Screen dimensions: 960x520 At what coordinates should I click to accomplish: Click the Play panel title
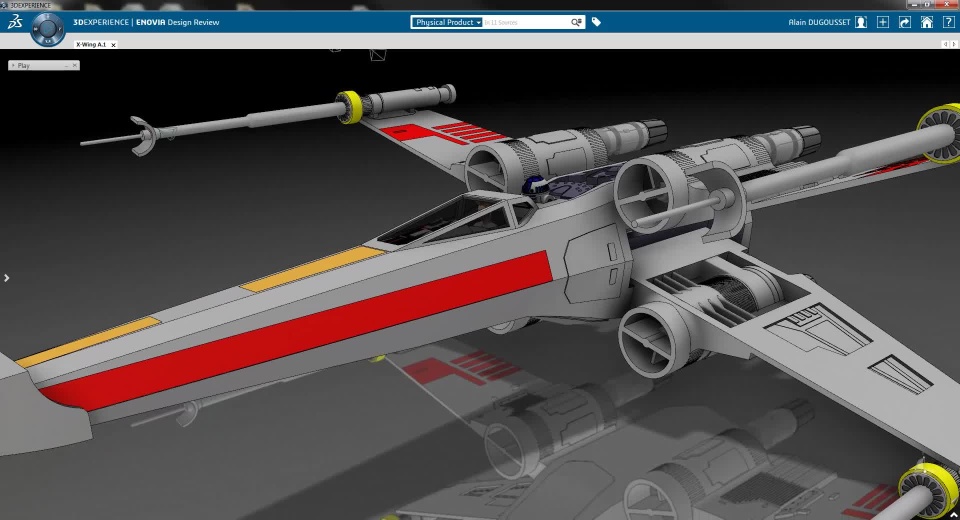(x=24, y=65)
